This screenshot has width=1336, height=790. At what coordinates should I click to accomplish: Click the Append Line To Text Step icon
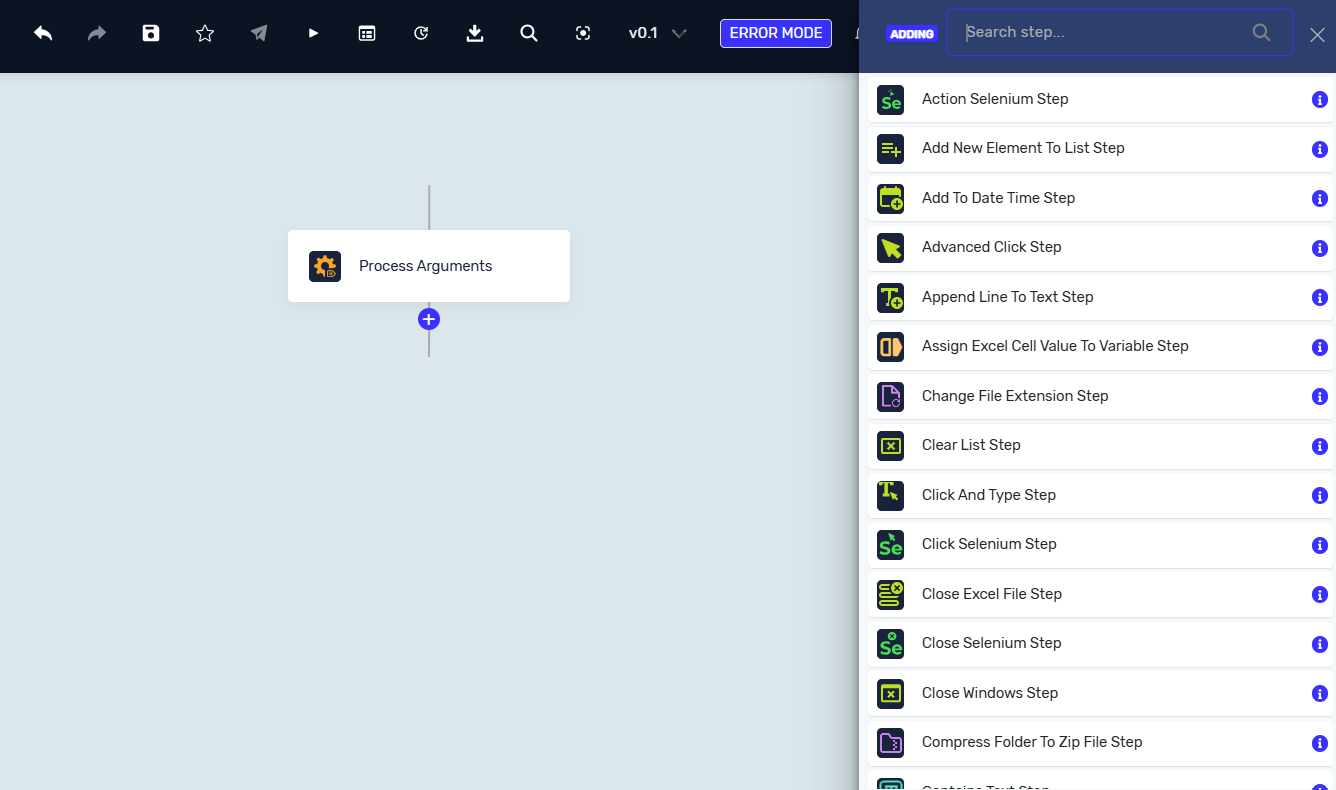[x=890, y=297]
